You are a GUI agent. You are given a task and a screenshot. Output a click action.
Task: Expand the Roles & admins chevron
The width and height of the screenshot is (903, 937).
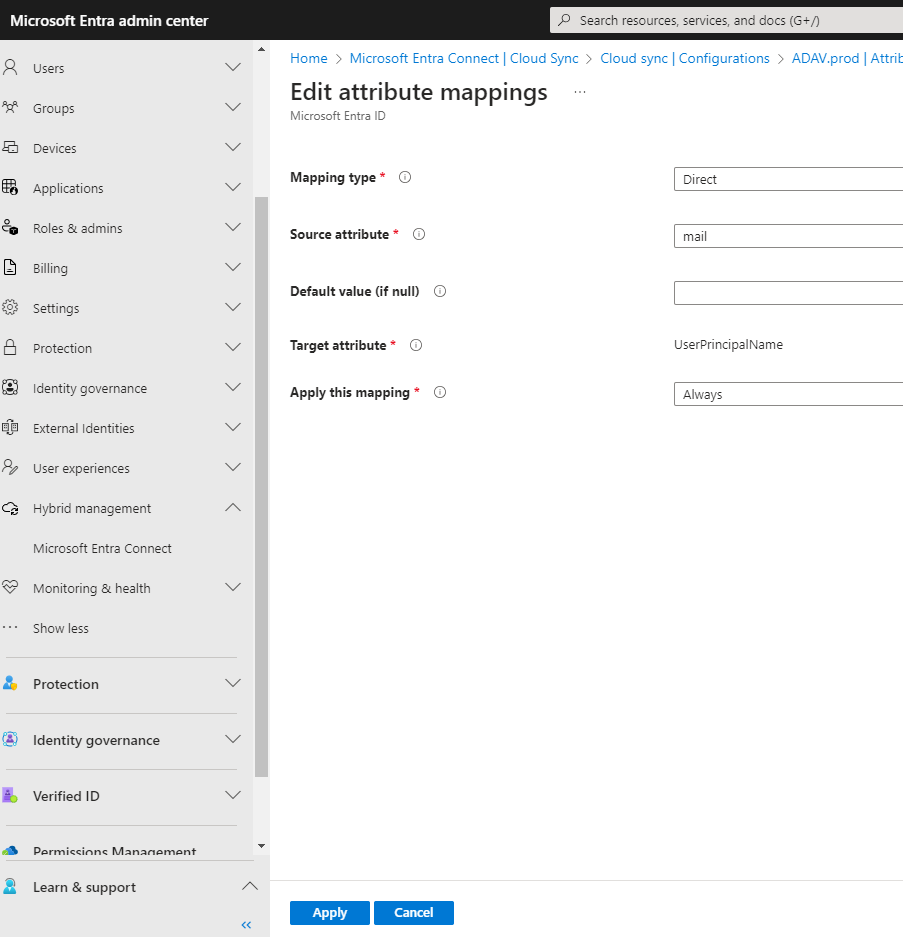(233, 227)
